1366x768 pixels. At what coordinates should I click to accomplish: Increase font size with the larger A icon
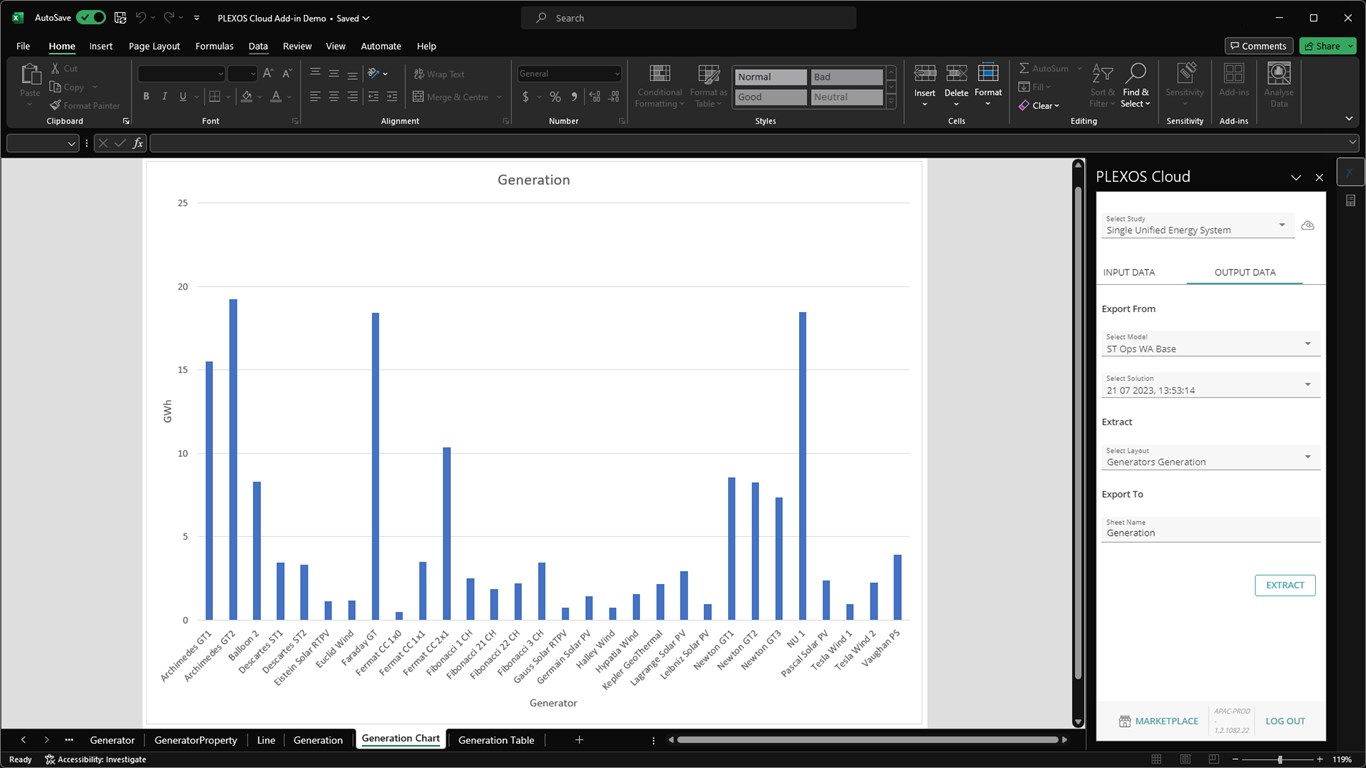pyautogui.click(x=268, y=74)
